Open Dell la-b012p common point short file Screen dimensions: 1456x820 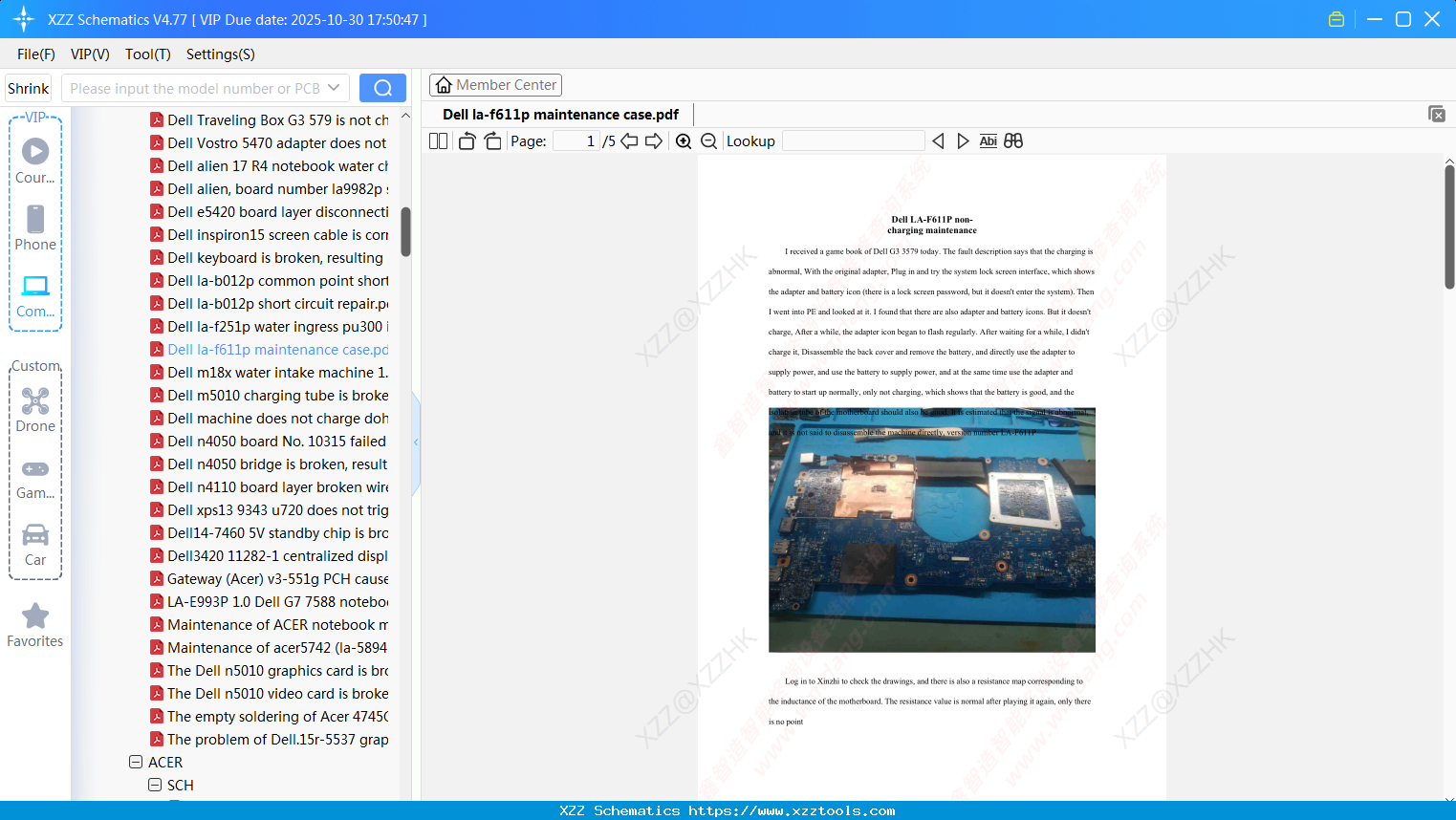point(270,281)
